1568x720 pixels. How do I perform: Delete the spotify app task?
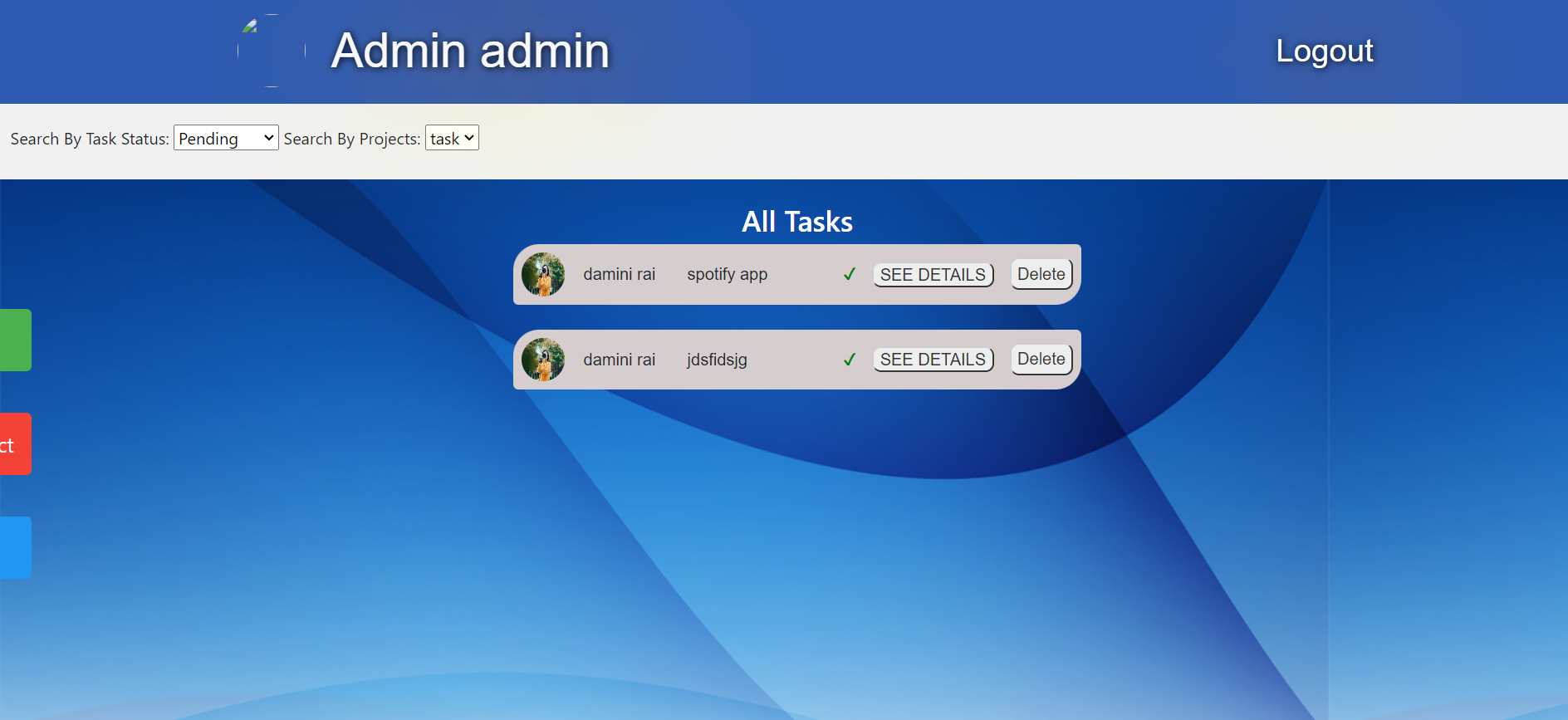point(1041,274)
